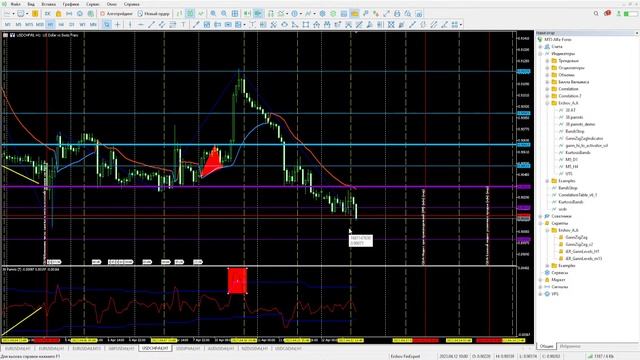Open the Общие navigator tab
Image resolution: width=640 pixels, height=360 pixels.
pyautogui.click(x=546, y=346)
